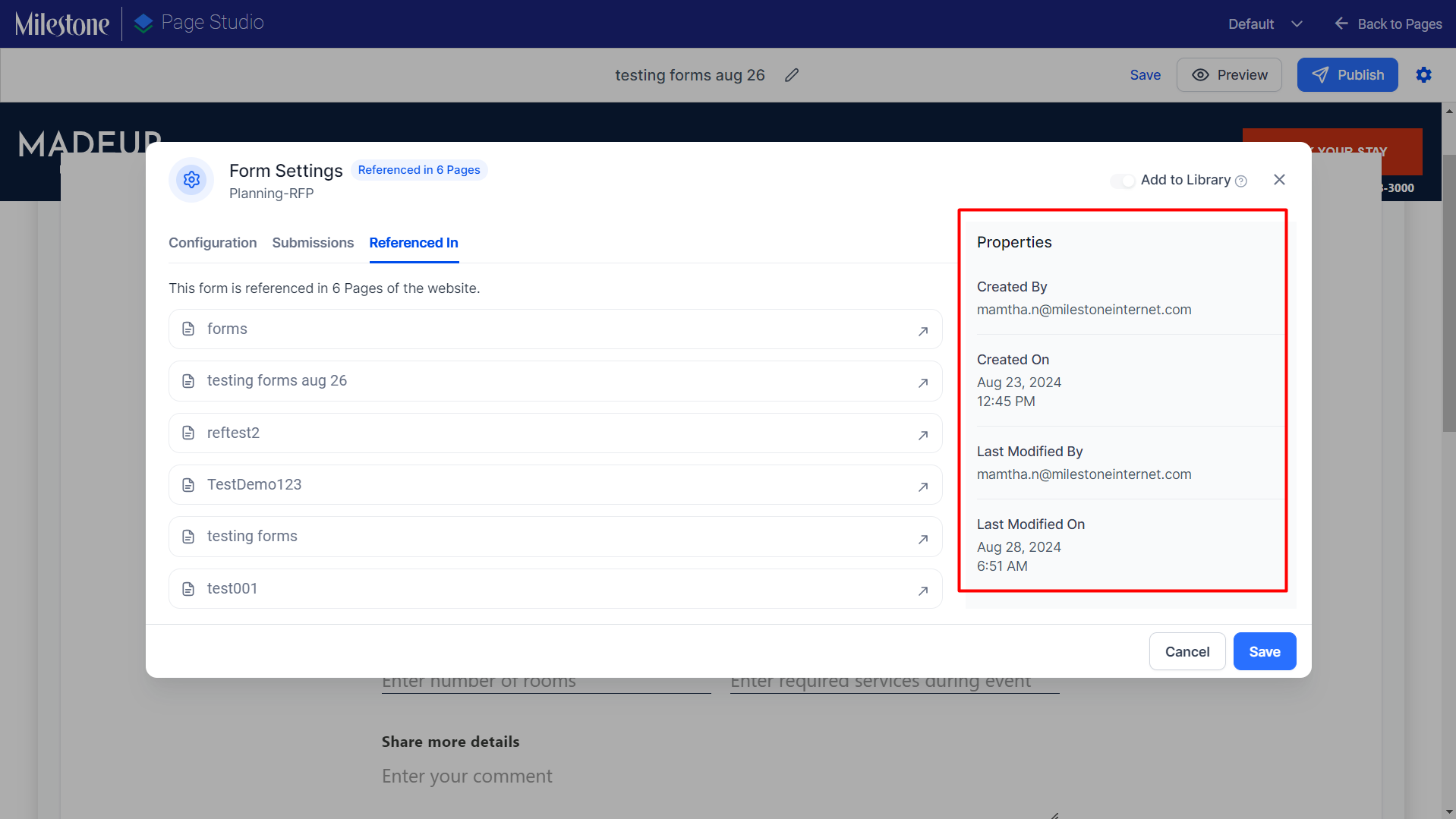Switch to the Configuration tab

coord(213,243)
